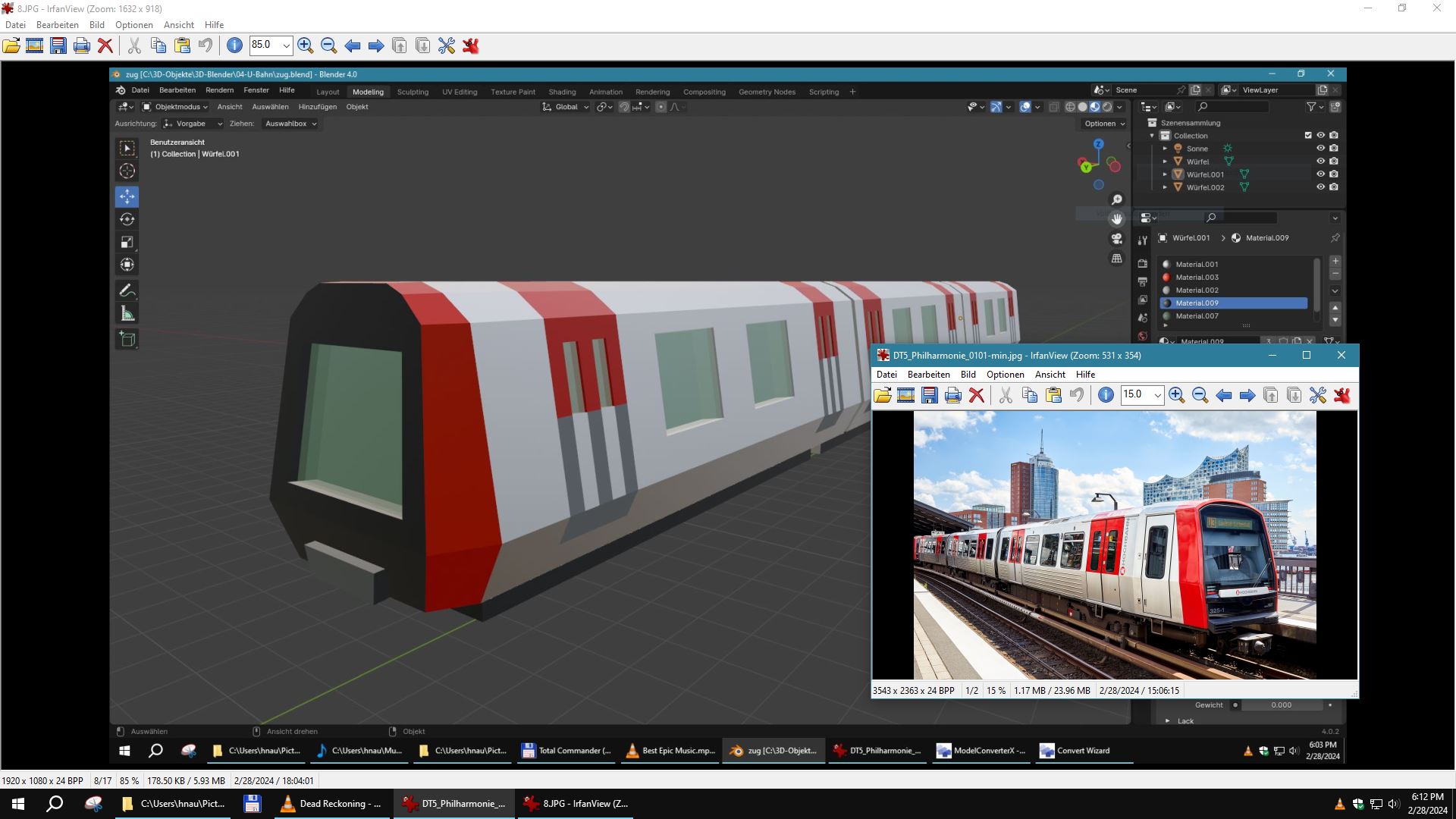Viewport: 1456px width, 819px height.
Task: Click the Gewicht 0.000 value slider
Action: coord(1281,705)
